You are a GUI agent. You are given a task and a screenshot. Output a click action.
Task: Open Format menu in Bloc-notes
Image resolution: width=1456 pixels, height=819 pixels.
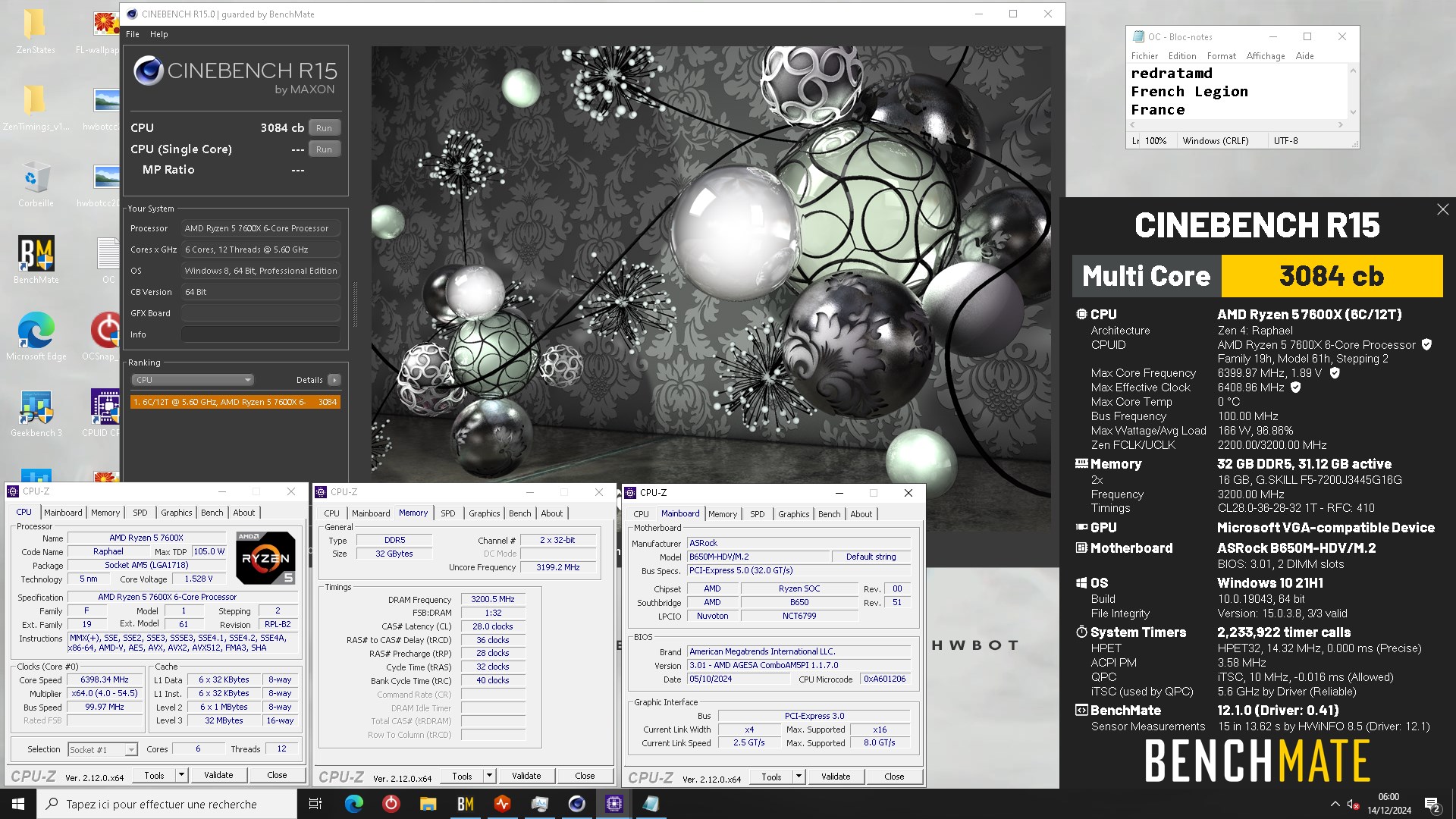[x=1221, y=56]
